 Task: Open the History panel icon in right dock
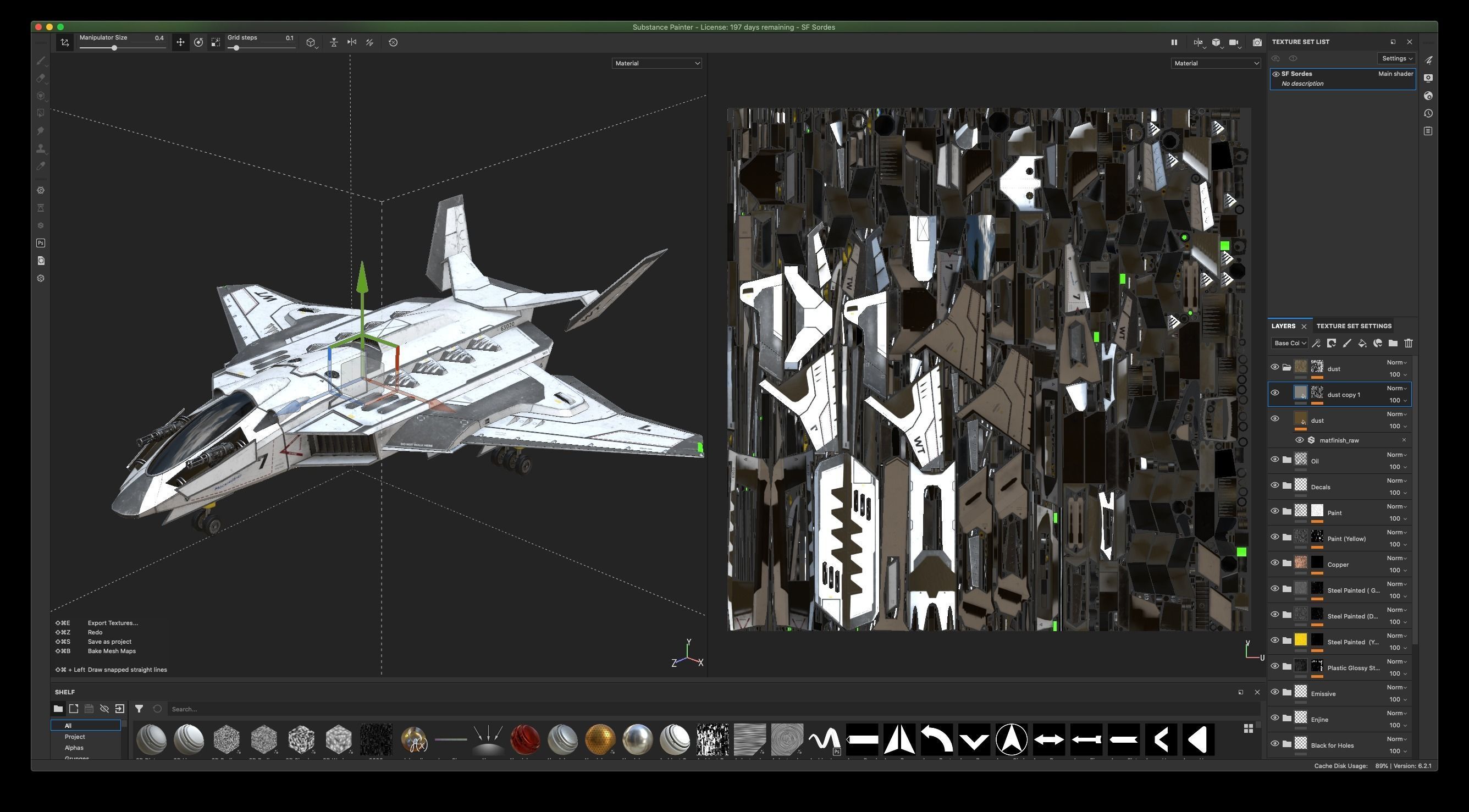click(x=1428, y=113)
